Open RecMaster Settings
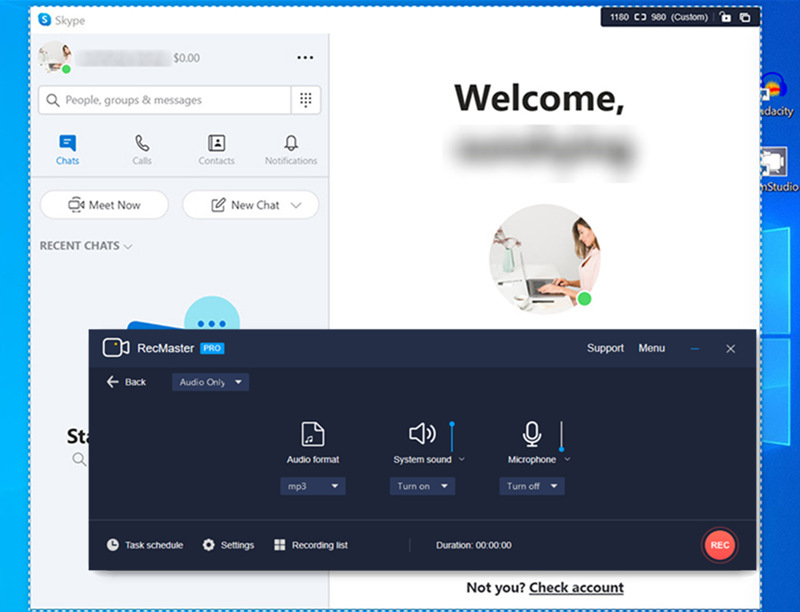The height and width of the screenshot is (612, 800). 228,545
